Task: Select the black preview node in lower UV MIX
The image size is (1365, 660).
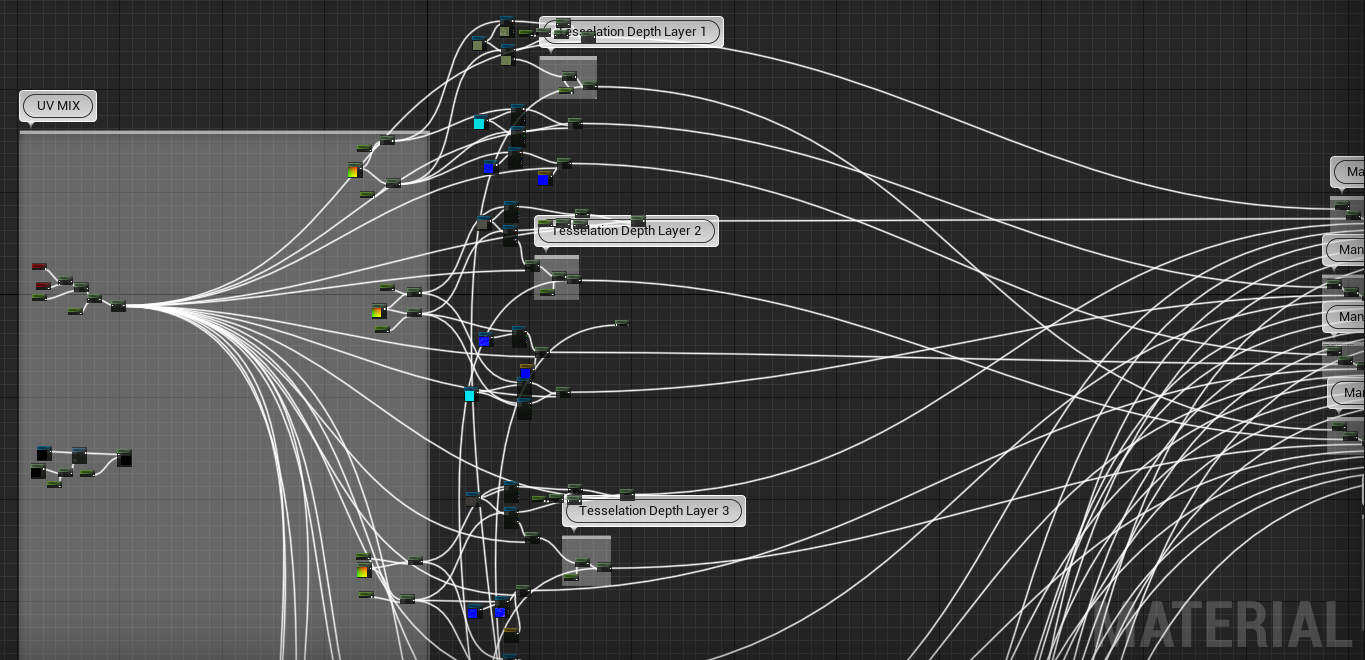Action: point(124,458)
